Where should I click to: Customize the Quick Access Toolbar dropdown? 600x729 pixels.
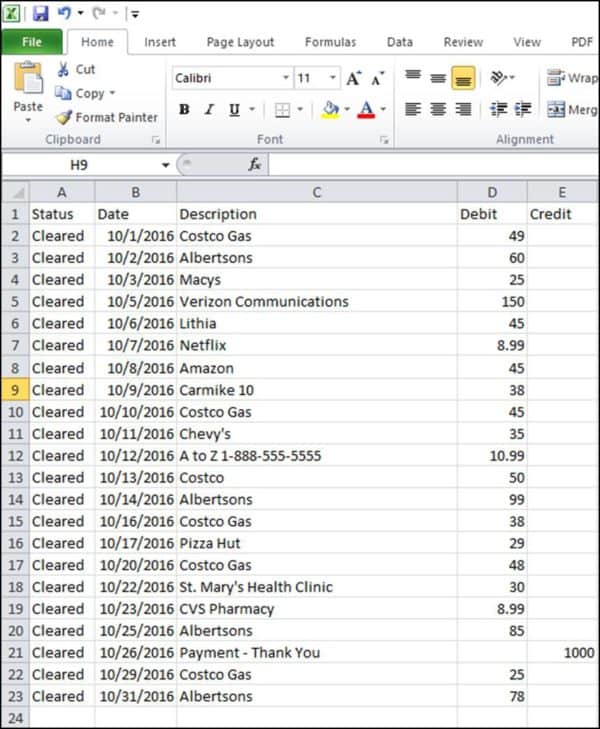135,14
